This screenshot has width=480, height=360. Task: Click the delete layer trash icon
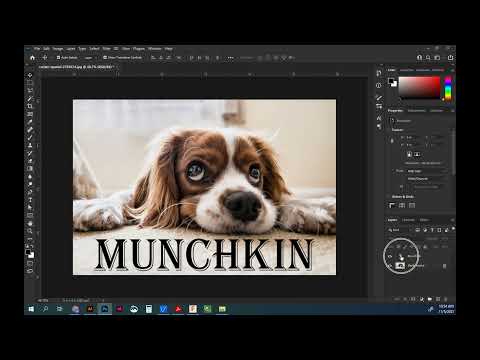click(x=446, y=299)
